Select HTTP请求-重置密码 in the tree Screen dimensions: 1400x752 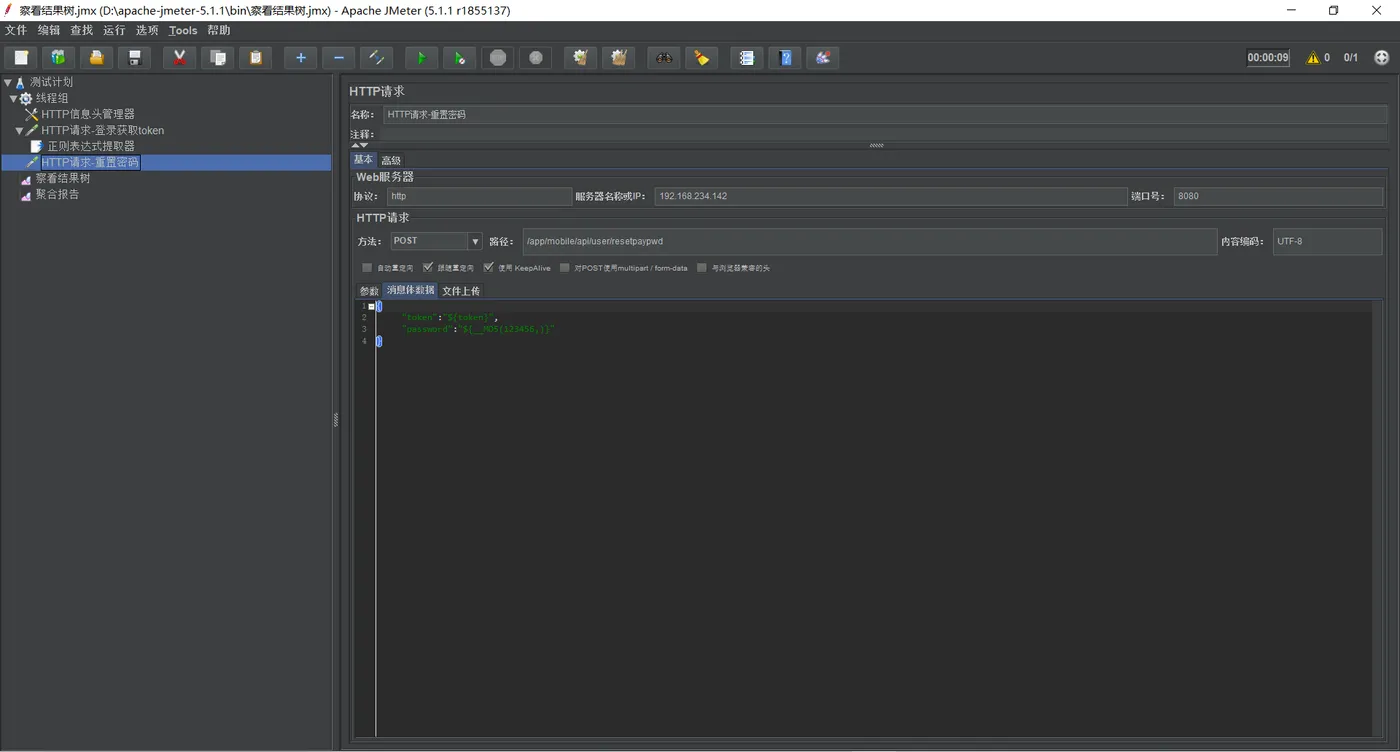90,163
